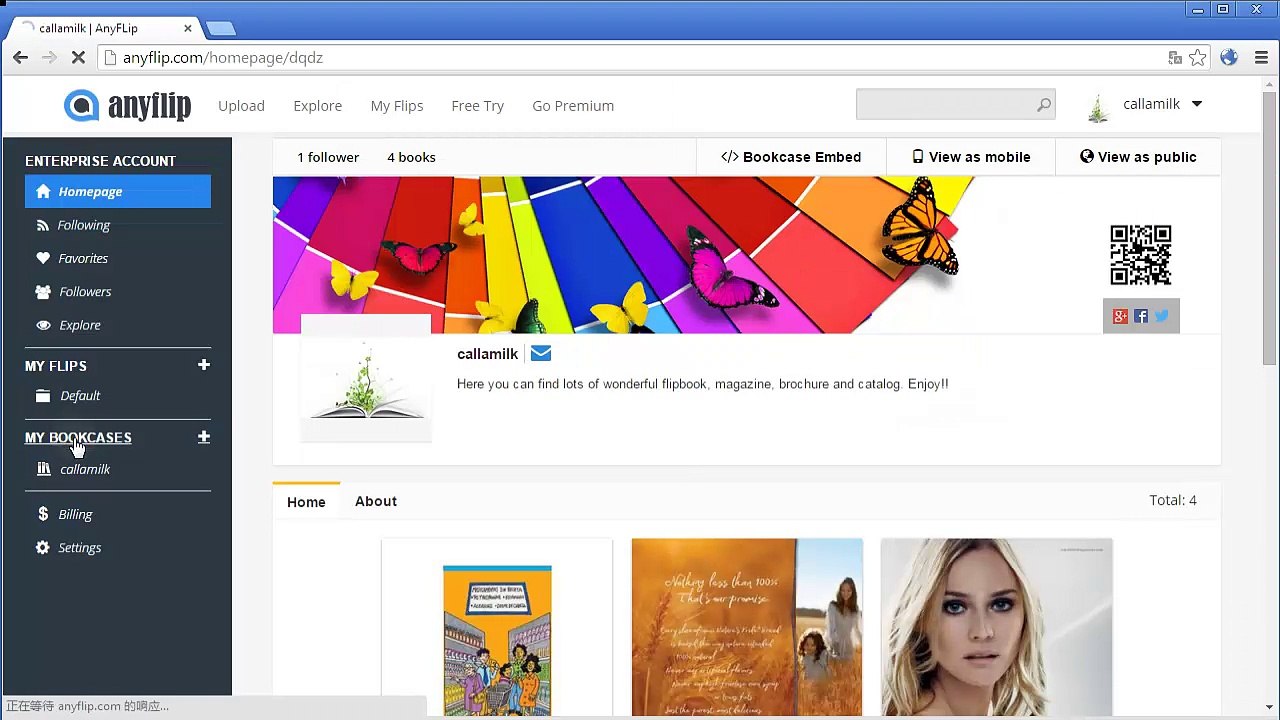Click the blue envelope message icon
The width and height of the screenshot is (1280, 720).
click(x=541, y=353)
